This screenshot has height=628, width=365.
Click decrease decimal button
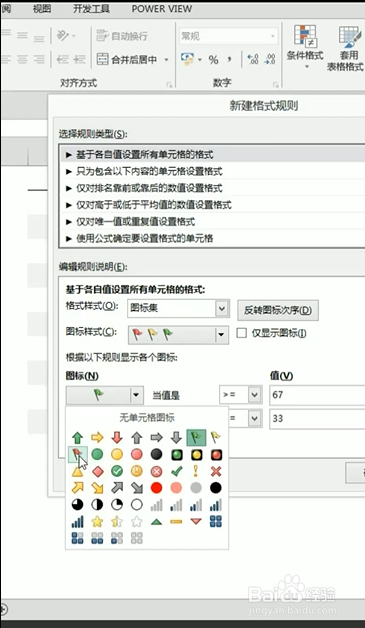271,60
